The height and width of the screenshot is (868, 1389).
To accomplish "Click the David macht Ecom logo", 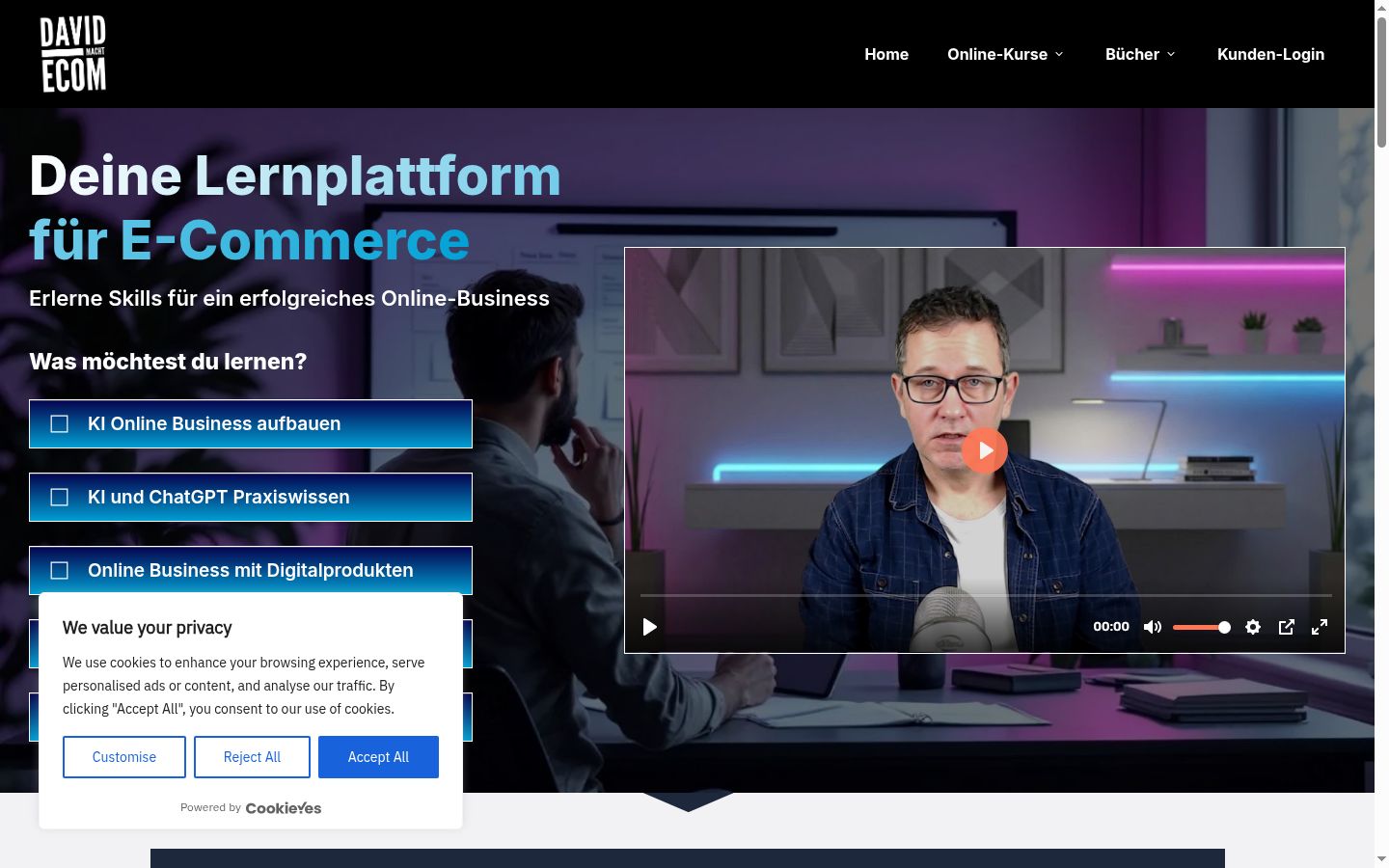I will pyautogui.click(x=73, y=54).
